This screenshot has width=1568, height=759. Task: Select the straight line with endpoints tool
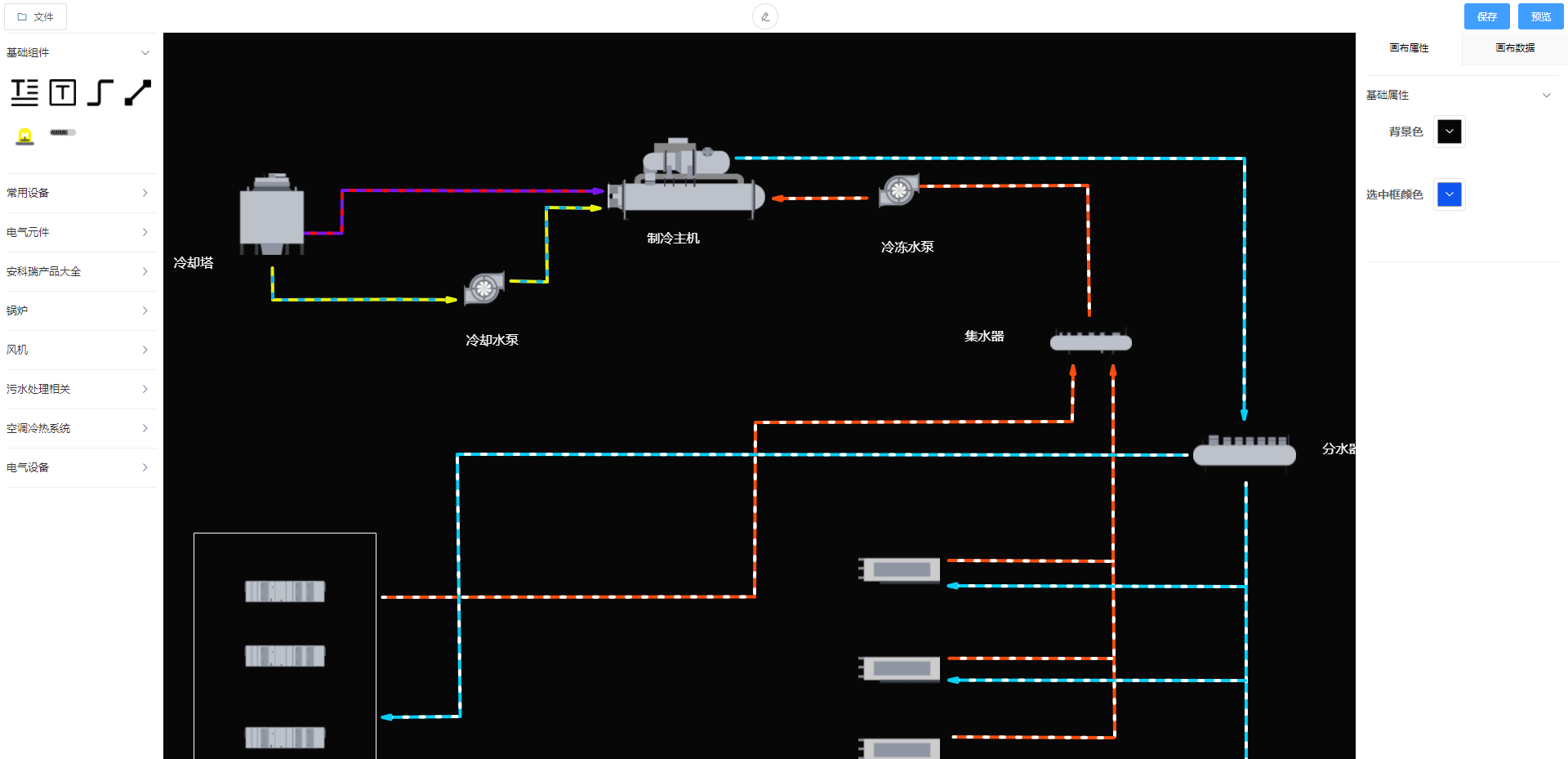pos(138,93)
